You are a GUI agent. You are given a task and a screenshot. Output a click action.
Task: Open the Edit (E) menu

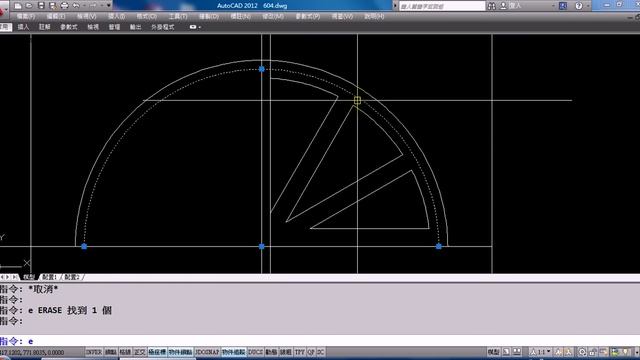click(56, 16)
